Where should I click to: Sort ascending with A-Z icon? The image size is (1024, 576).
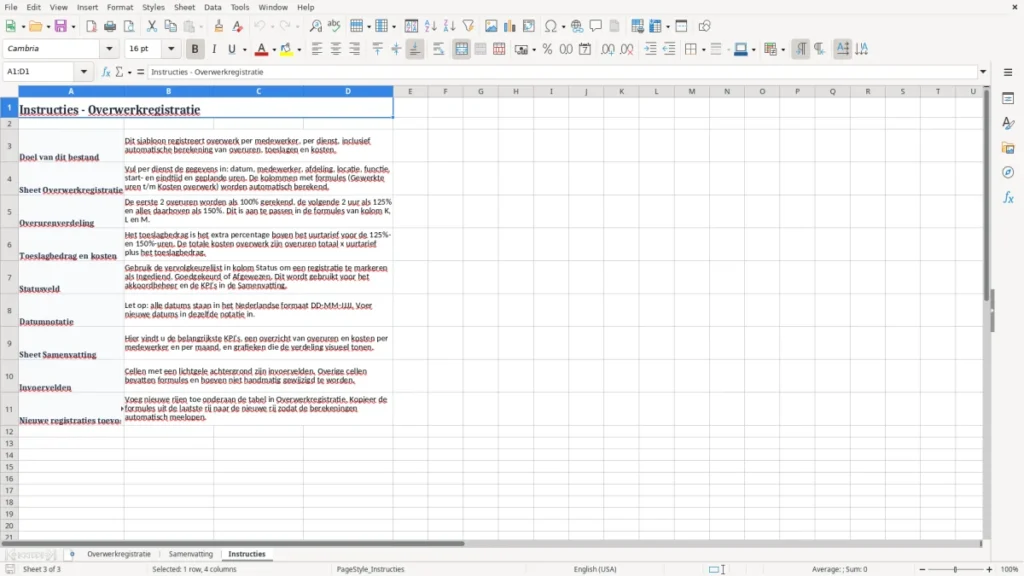coord(430,26)
